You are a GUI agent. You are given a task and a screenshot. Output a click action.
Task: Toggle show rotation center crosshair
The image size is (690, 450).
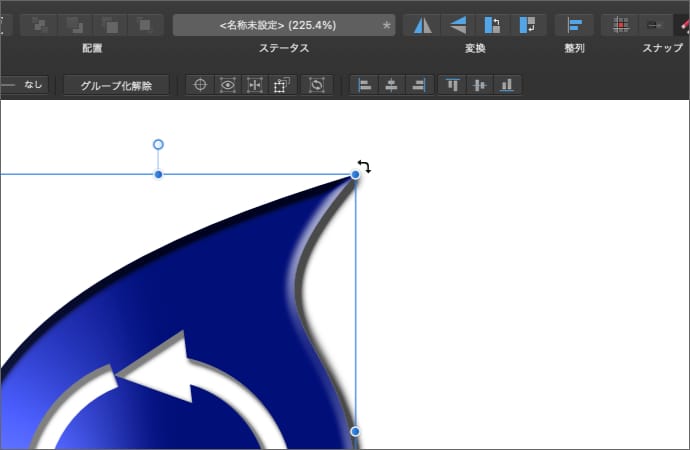click(200, 86)
